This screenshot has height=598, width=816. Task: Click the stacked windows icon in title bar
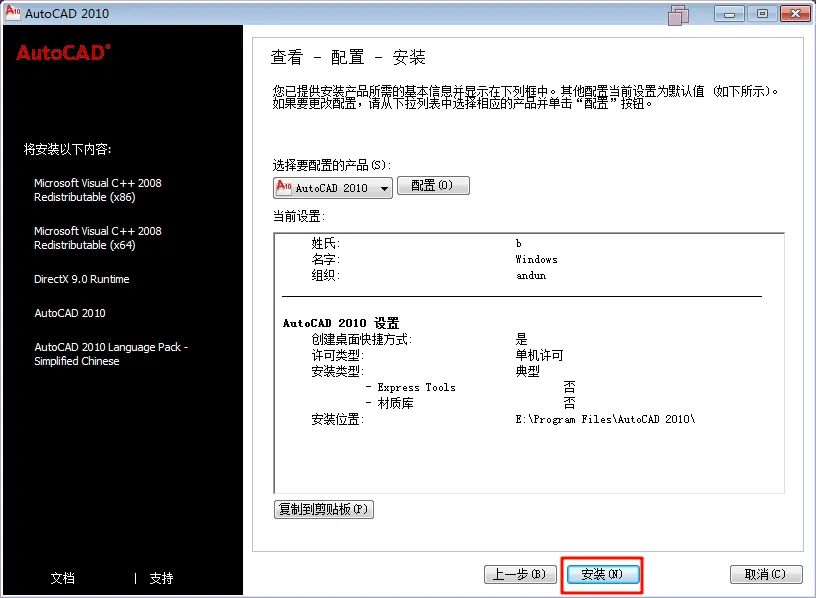click(x=678, y=15)
